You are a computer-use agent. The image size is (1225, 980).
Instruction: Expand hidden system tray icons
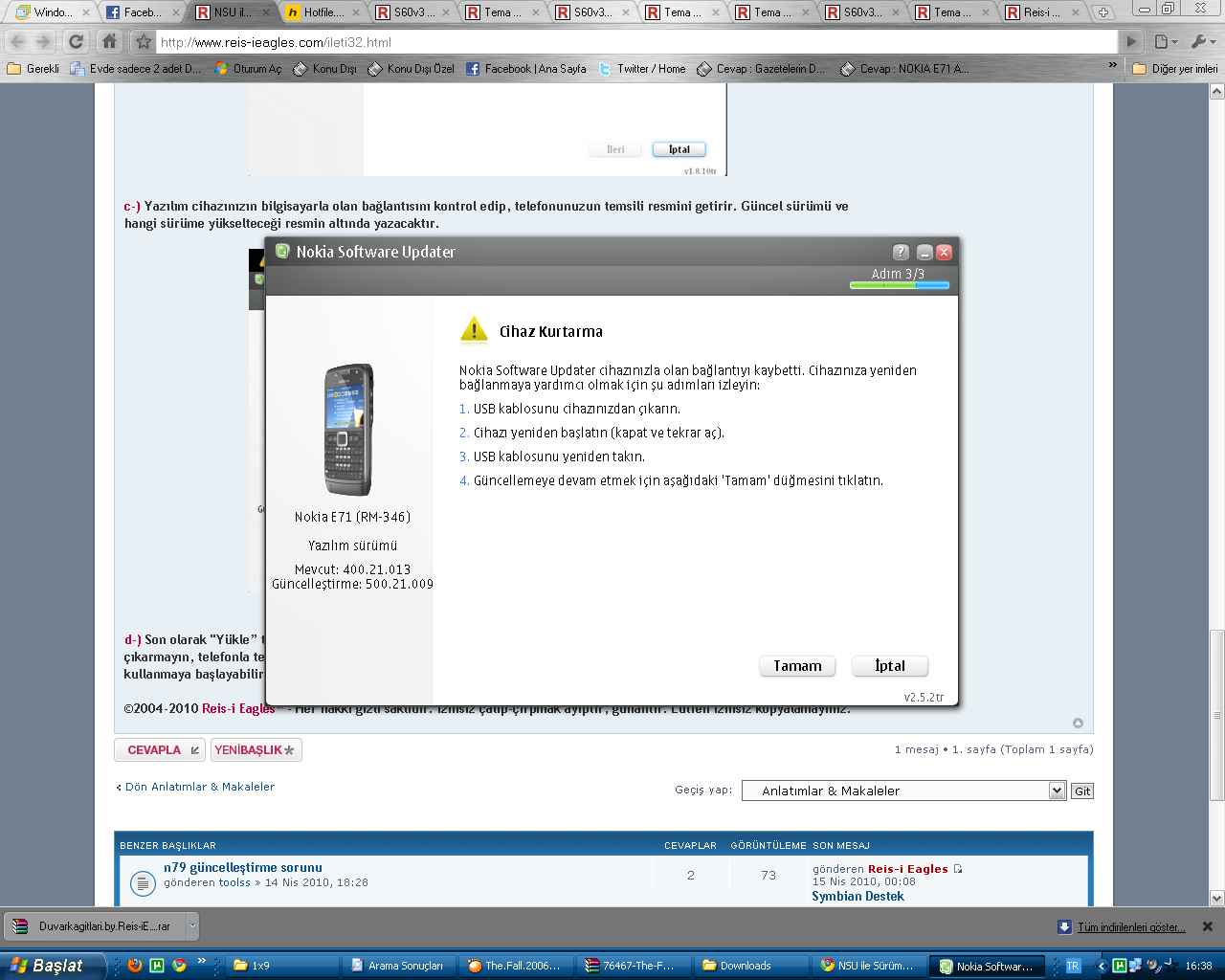coord(1102,967)
